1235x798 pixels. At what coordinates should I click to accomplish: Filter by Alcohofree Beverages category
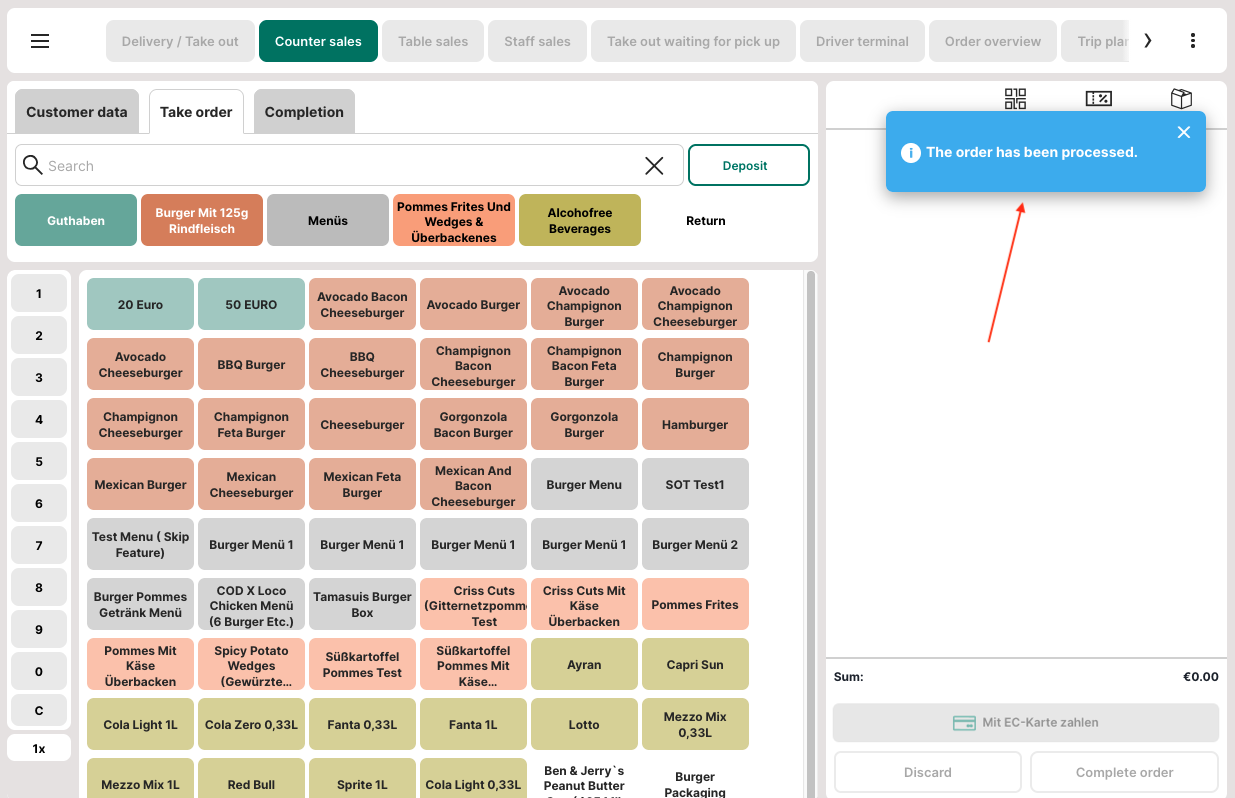point(579,220)
